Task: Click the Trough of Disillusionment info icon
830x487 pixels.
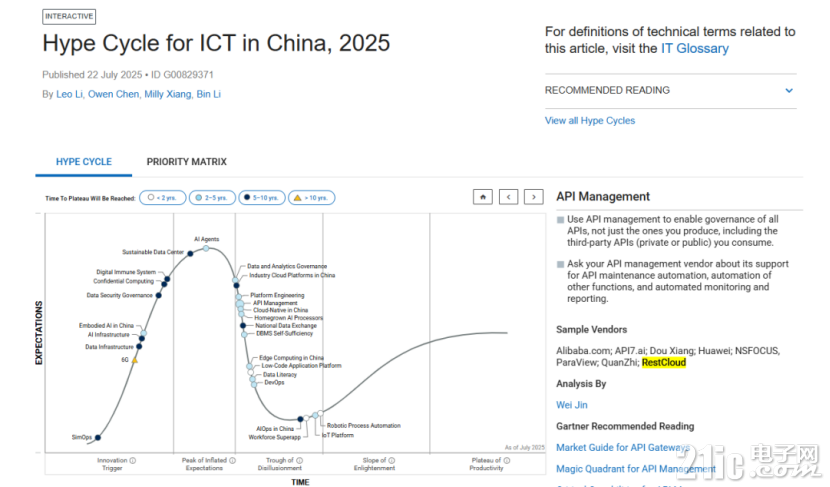Action: point(300,461)
